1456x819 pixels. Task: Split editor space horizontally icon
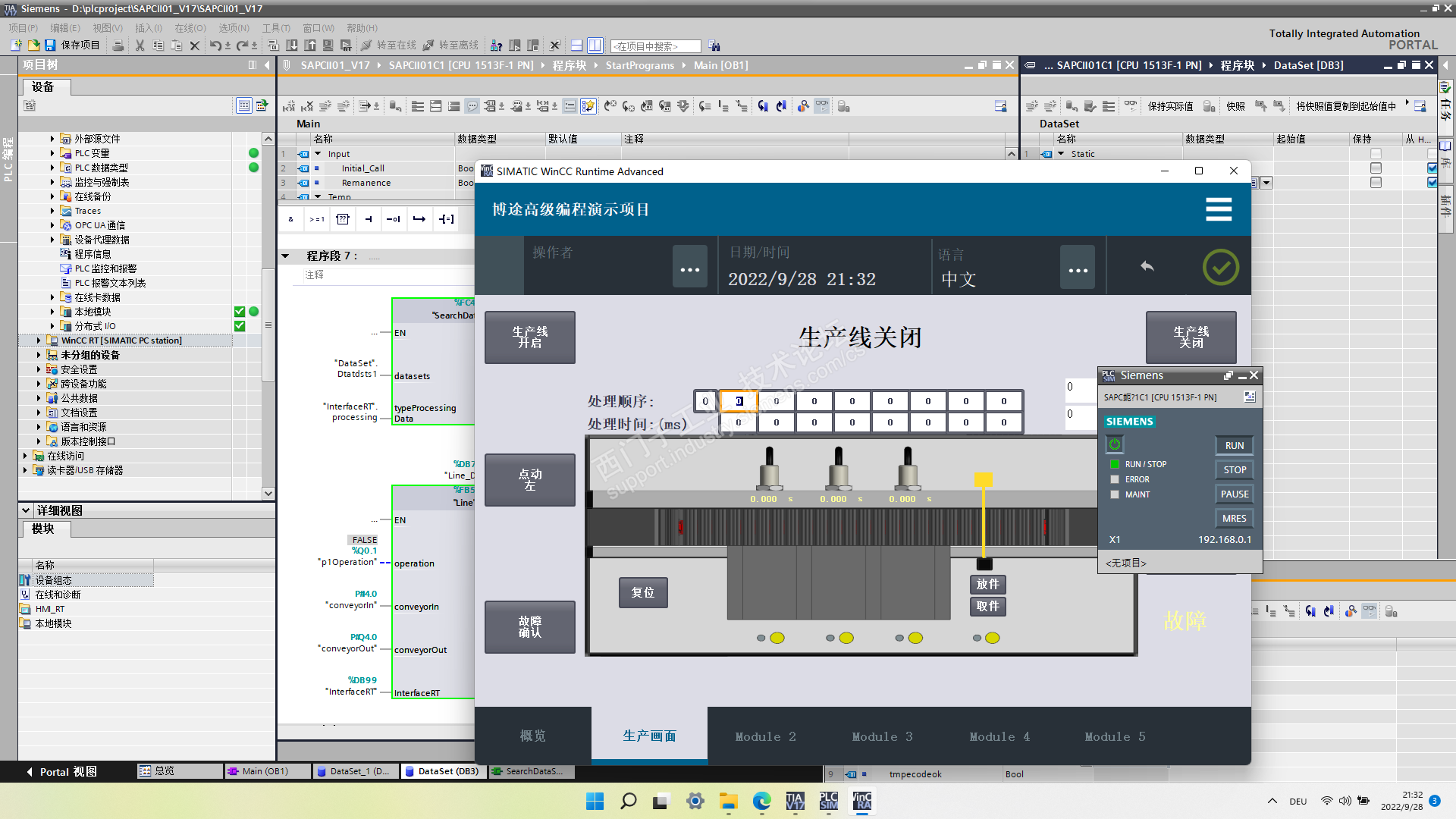point(576,45)
